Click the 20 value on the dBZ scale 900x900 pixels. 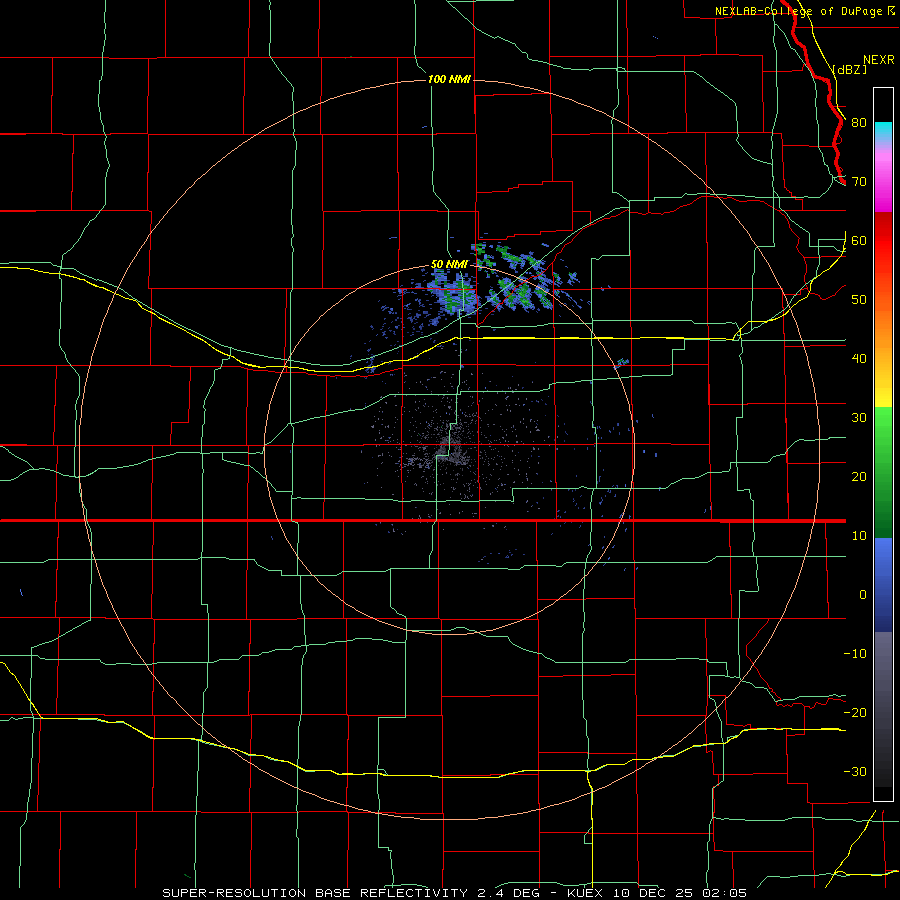(x=859, y=477)
